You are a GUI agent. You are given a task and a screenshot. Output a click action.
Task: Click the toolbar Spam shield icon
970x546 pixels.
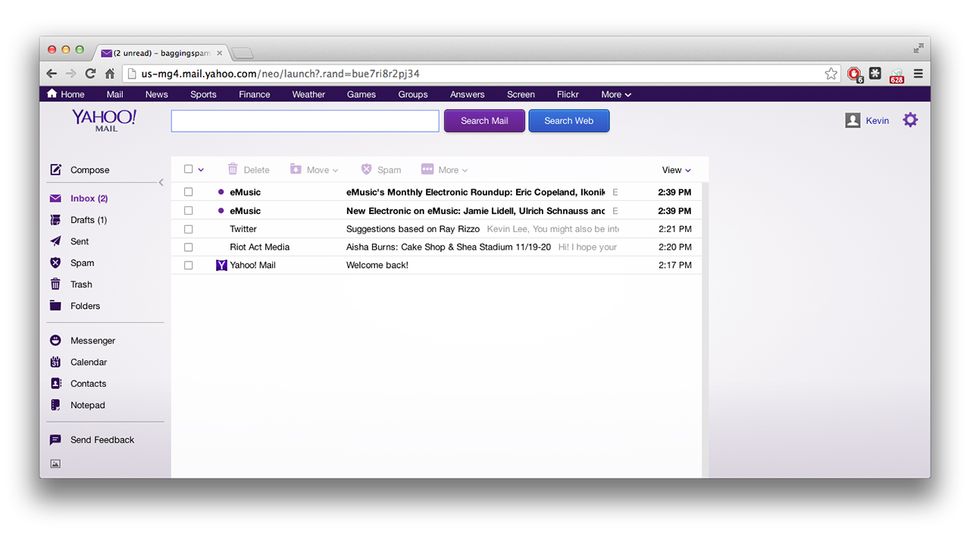coord(366,169)
